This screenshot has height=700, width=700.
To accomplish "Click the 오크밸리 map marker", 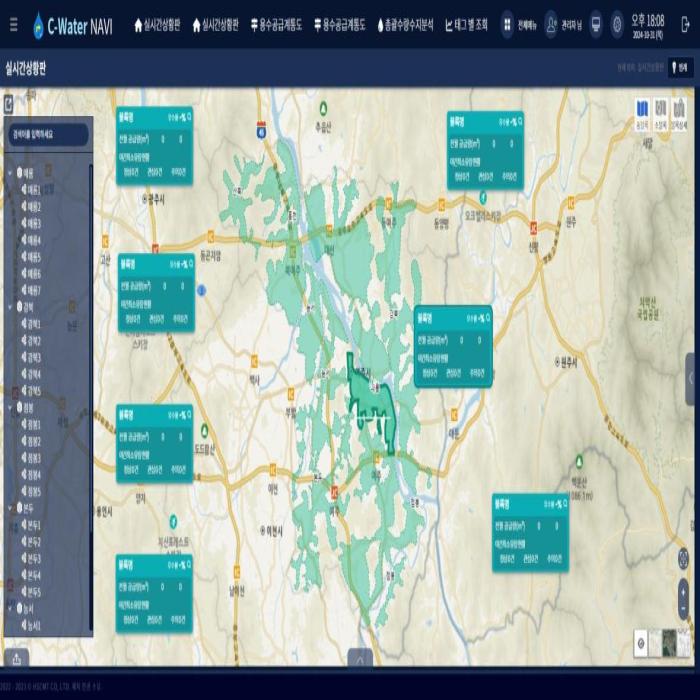I will 483,197.
